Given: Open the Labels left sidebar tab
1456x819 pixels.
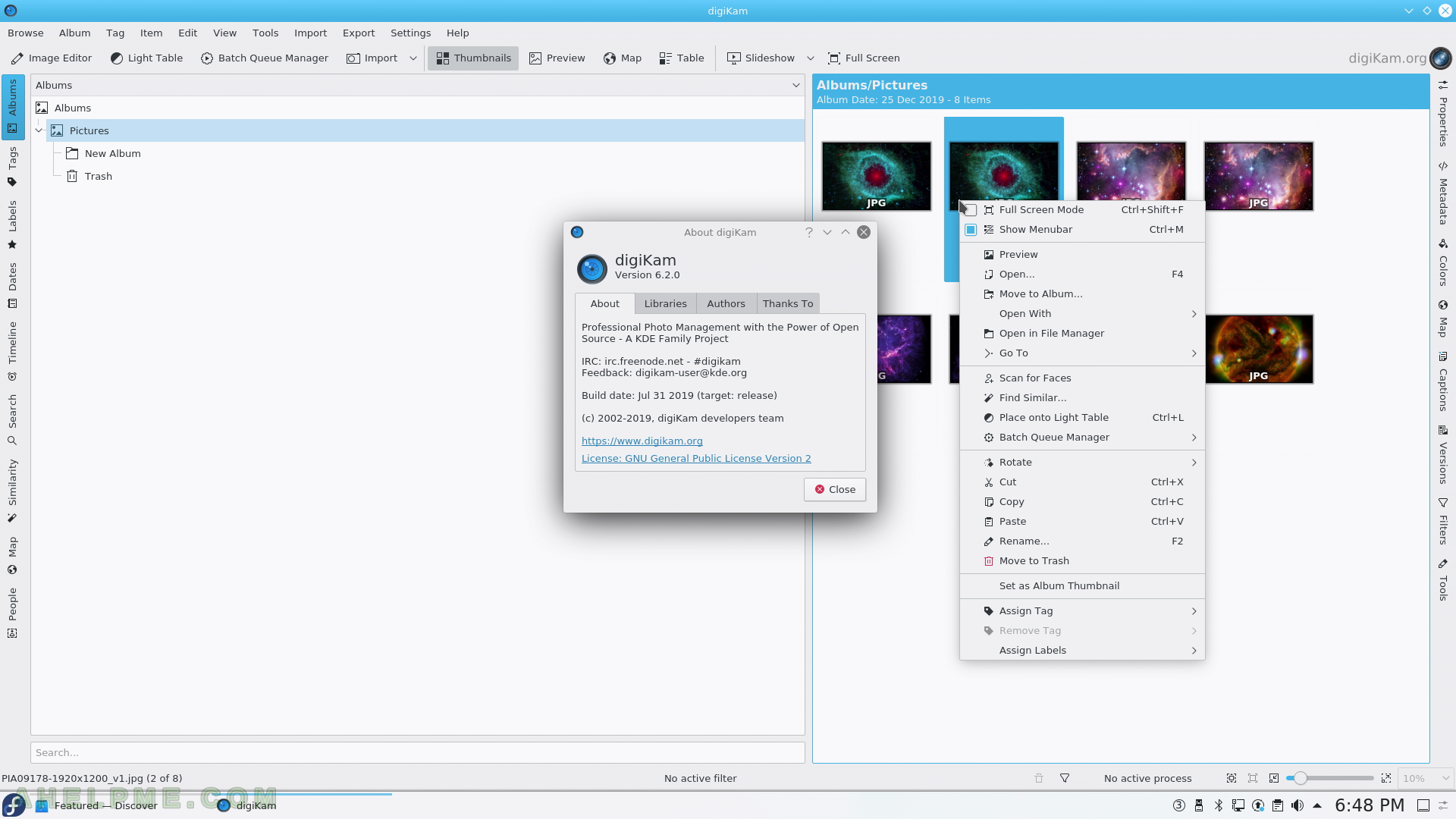Looking at the screenshot, I should (12, 224).
